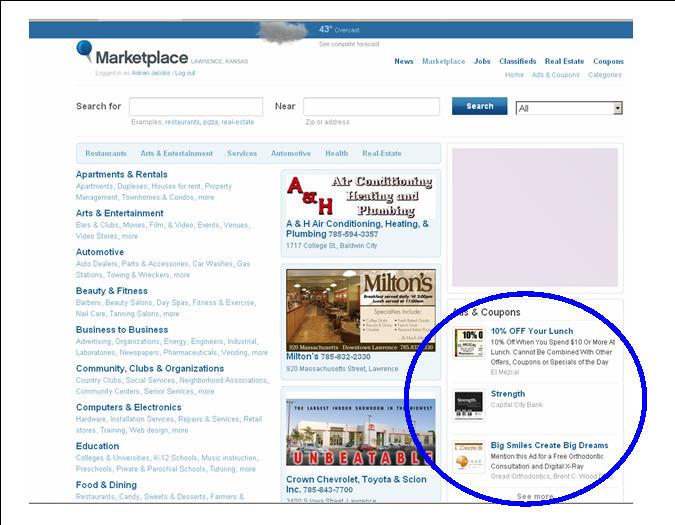This screenshot has height=525, width=675.
Task: Select the Restaurants category tab
Action: point(106,153)
